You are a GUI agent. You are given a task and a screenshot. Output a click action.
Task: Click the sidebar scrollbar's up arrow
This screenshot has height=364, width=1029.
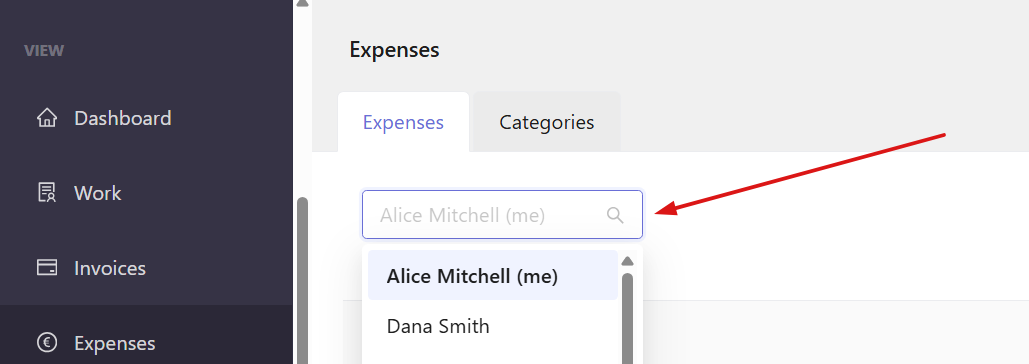[302, 3]
